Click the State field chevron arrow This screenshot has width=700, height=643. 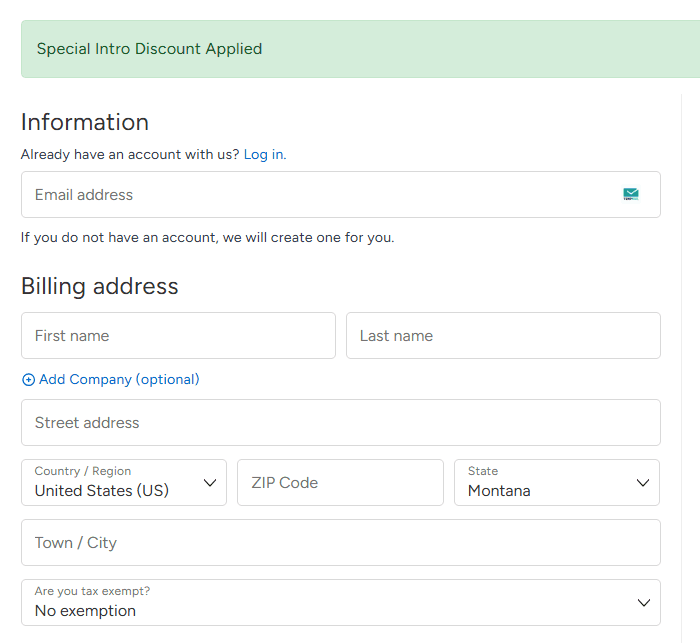pos(643,483)
